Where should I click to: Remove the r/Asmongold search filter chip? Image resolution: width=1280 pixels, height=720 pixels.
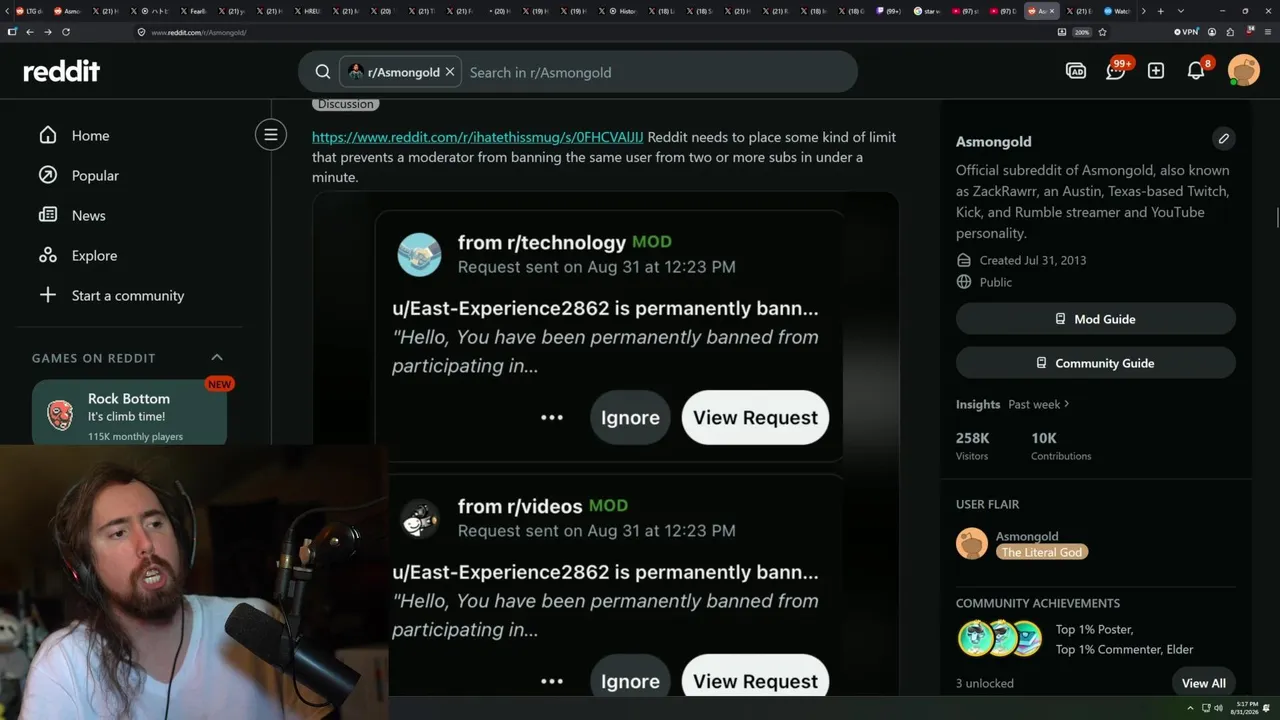(450, 72)
